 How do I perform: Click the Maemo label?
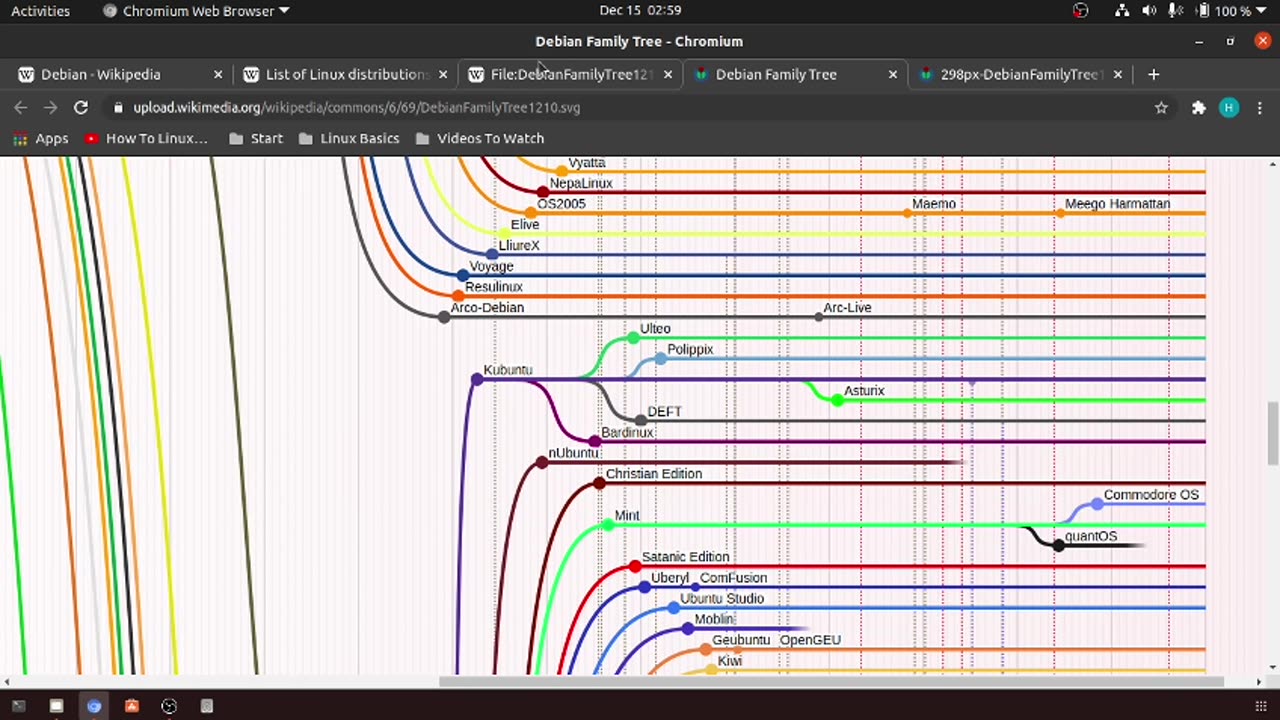934,204
